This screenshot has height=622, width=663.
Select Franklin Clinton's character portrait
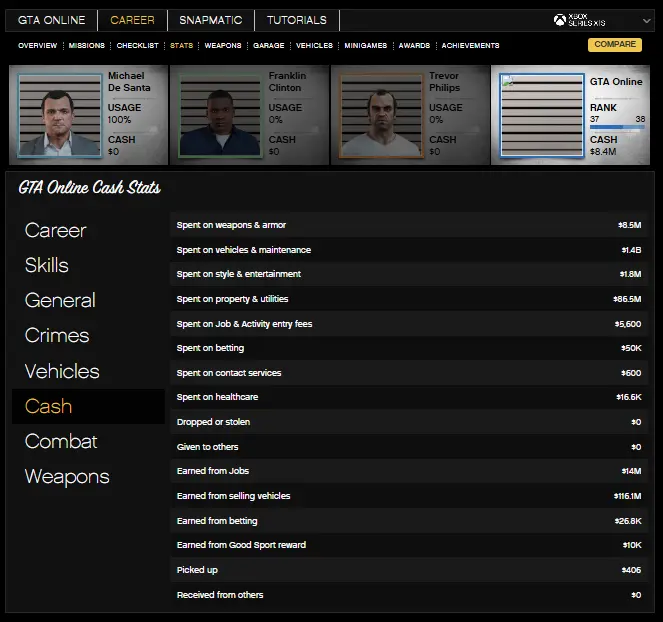[219, 115]
